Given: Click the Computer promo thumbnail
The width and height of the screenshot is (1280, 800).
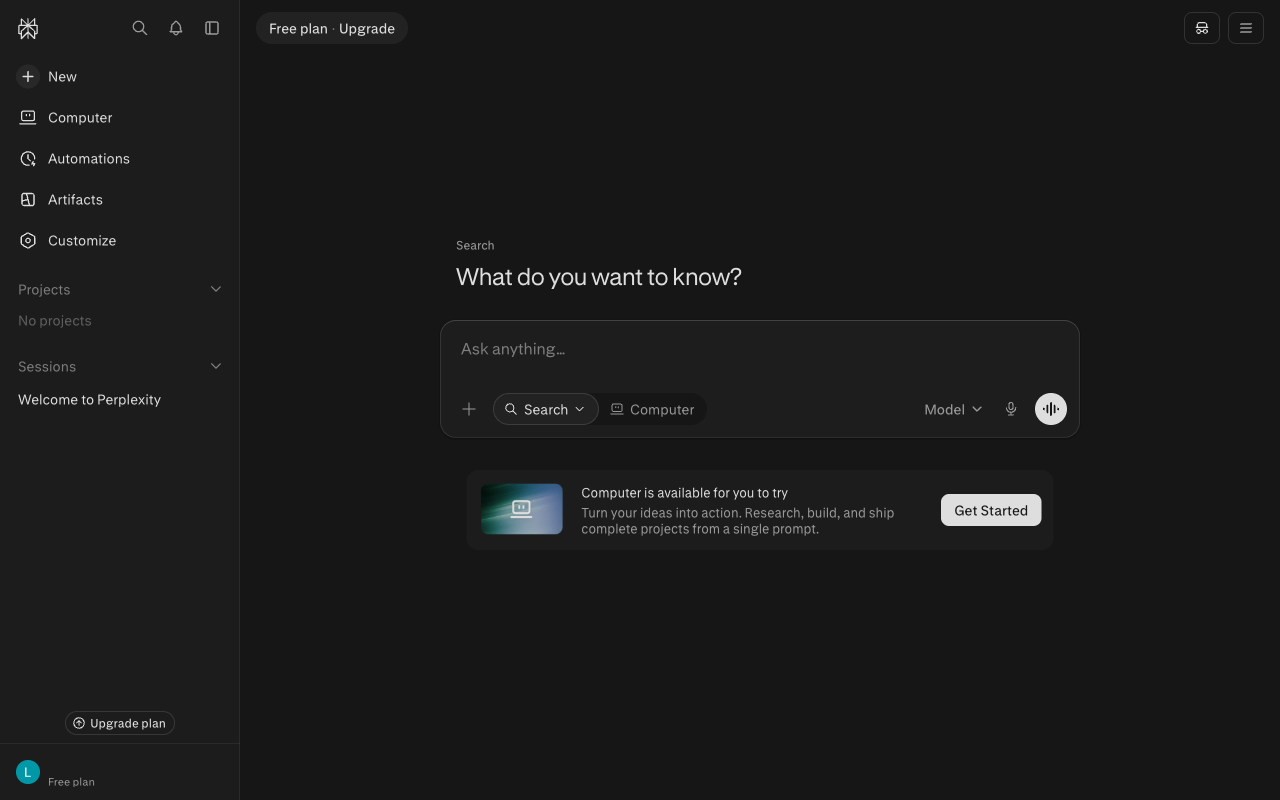Looking at the screenshot, I should click(522, 509).
